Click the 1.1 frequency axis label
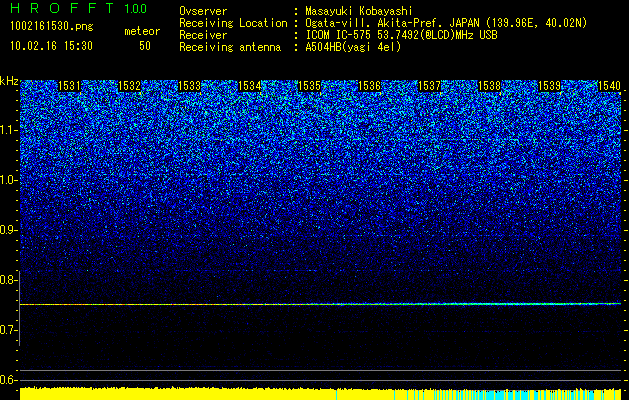This screenshot has height=400, width=629. tap(9, 131)
